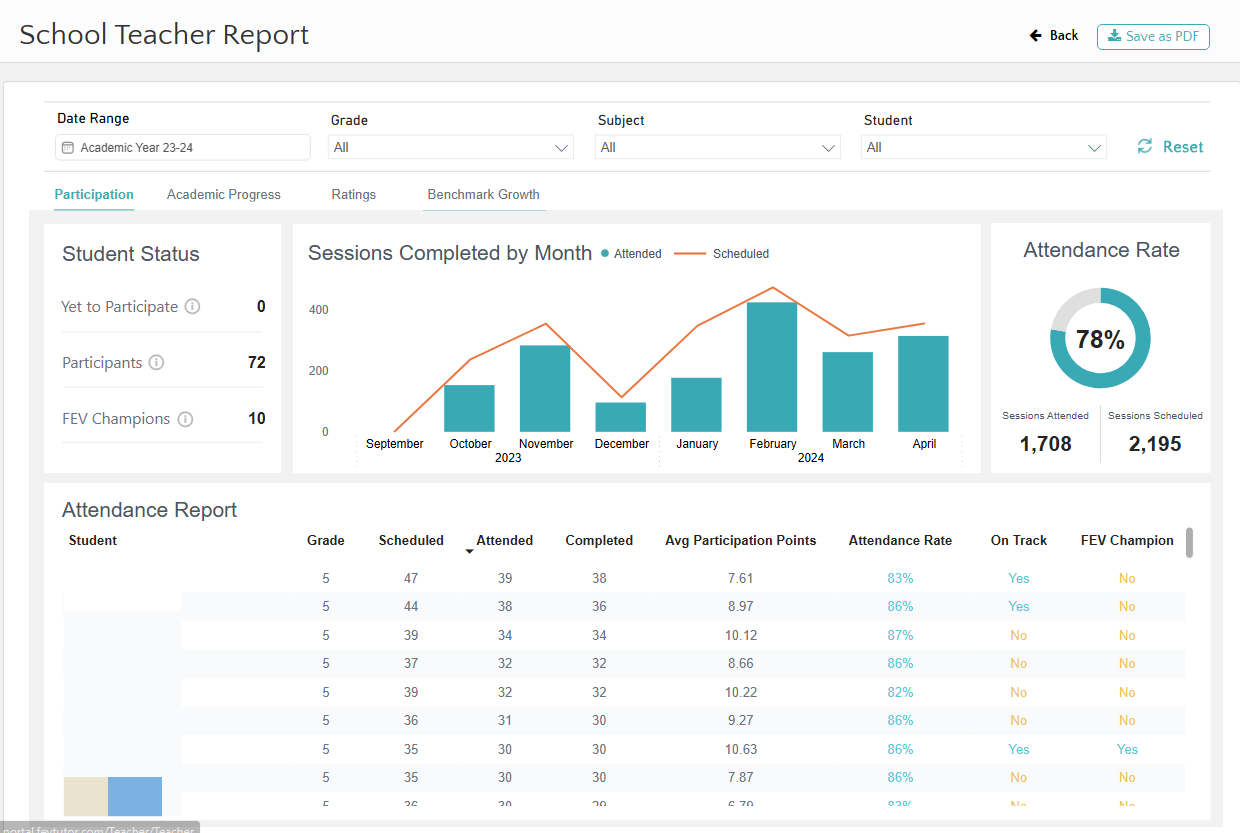Image resolution: width=1240 pixels, height=833 pixels.
Task: Sort by the Scheduled column header
Action: click(x=411, y=540)
